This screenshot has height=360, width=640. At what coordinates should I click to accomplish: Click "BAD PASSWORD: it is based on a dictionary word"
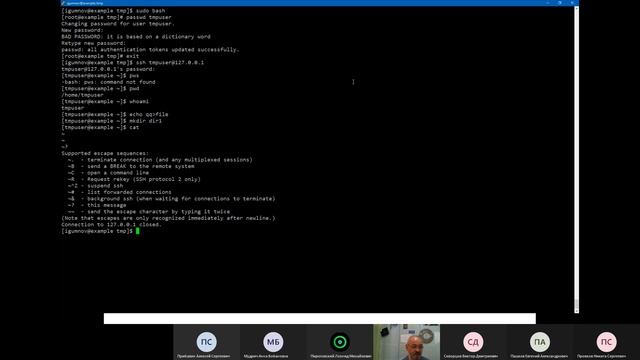click(x=136, y=37)
